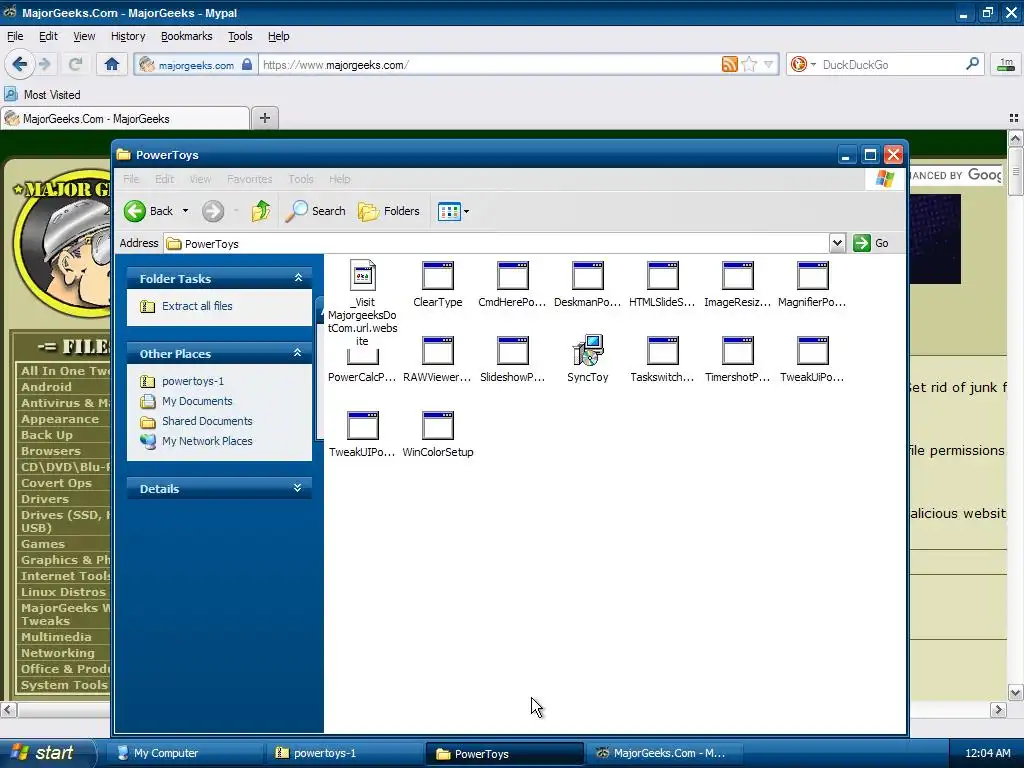
Task: Toggle the Folders pane button
Action: pyautogui.click(x=389, y=211)
